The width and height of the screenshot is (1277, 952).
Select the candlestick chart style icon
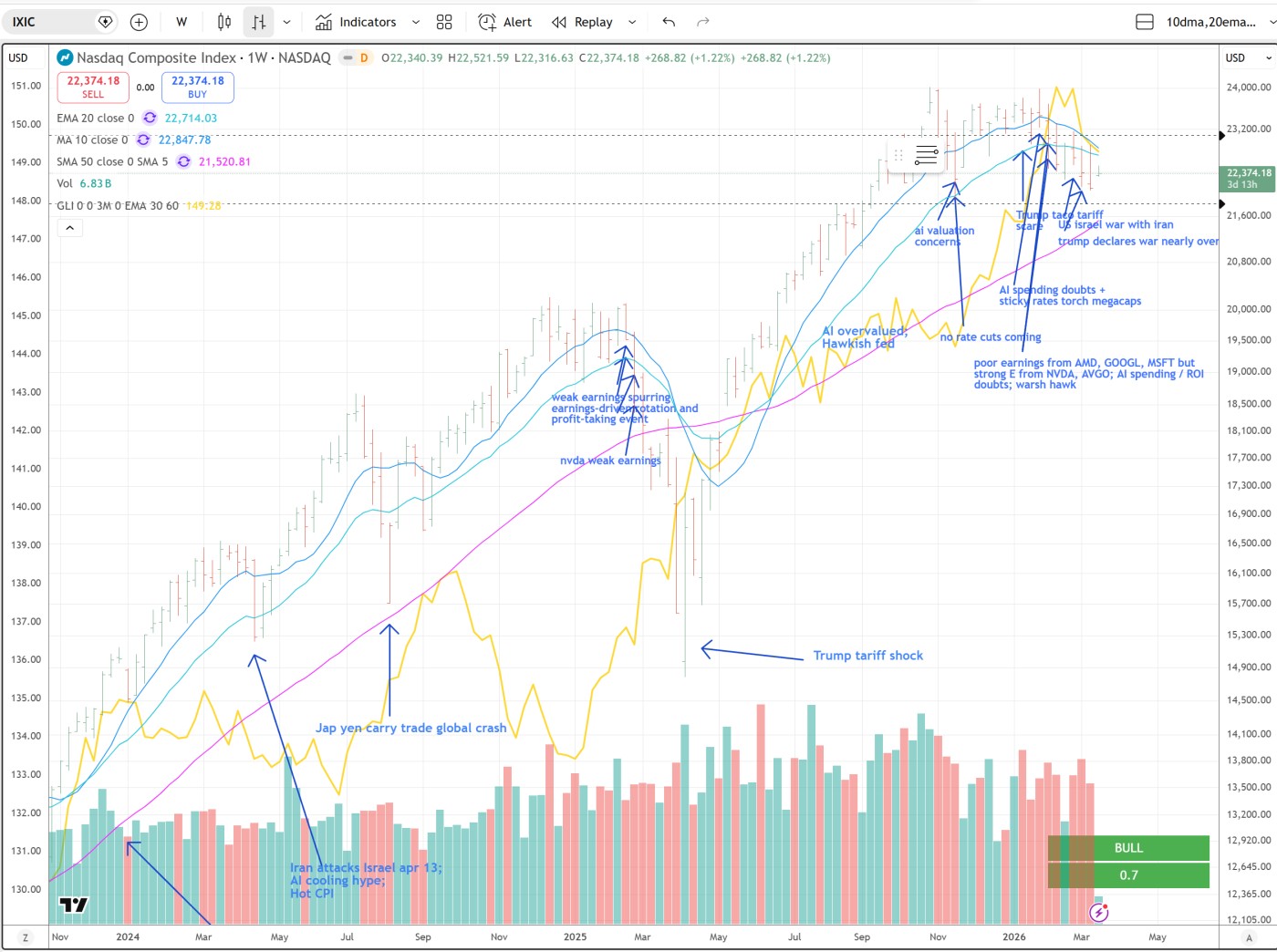click(x=224, y=22)
